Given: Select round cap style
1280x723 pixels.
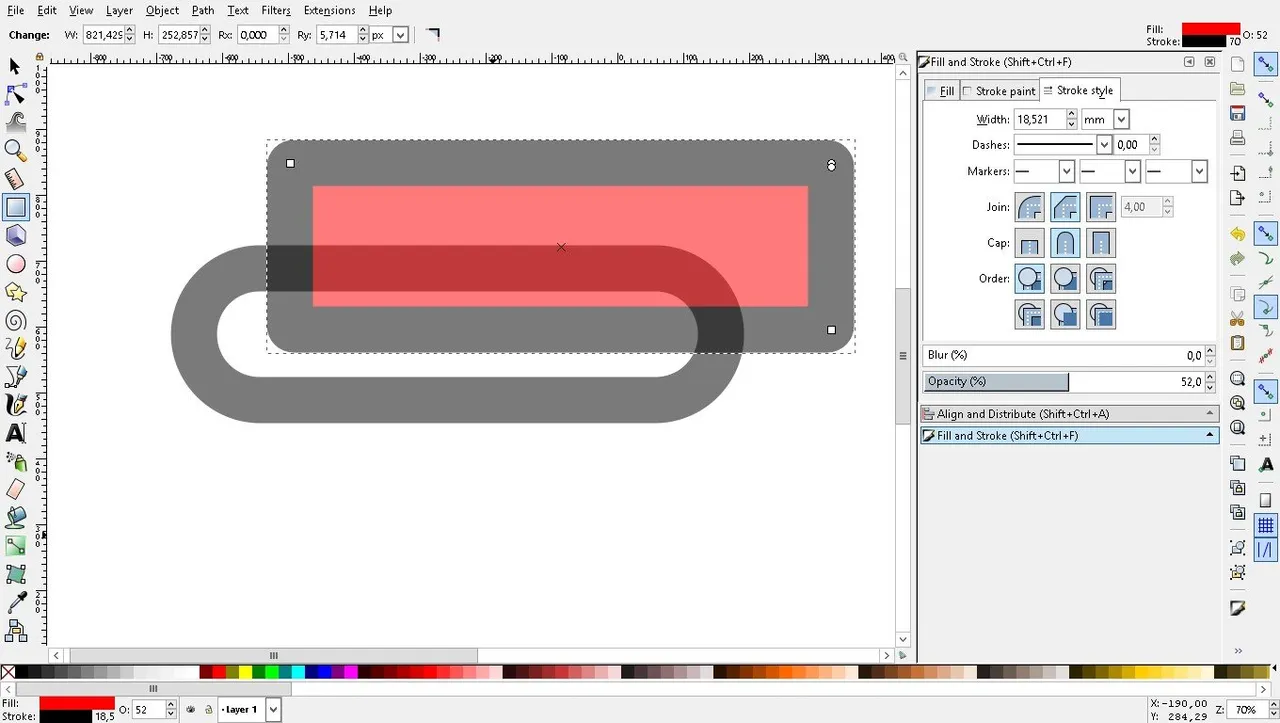Looking at the screenshot, I should (1065, 243).
